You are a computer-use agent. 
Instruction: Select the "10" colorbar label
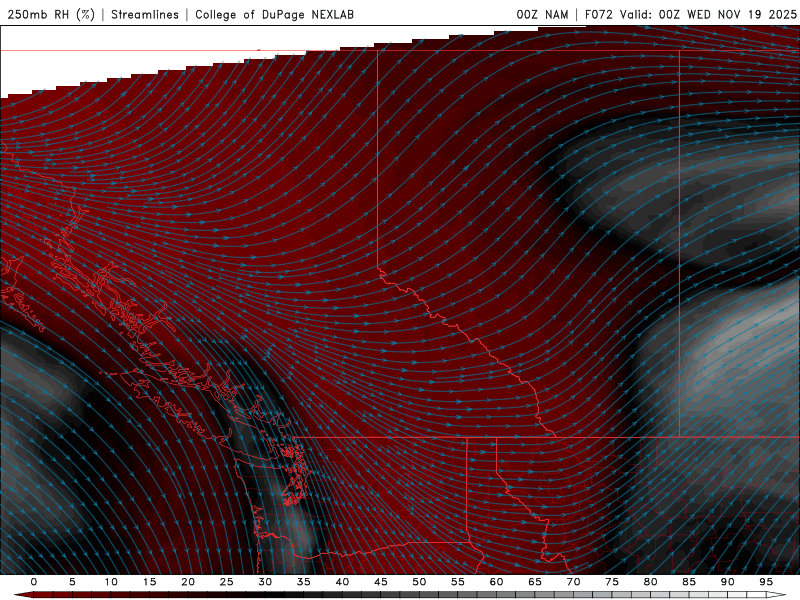tap(111, 582)
